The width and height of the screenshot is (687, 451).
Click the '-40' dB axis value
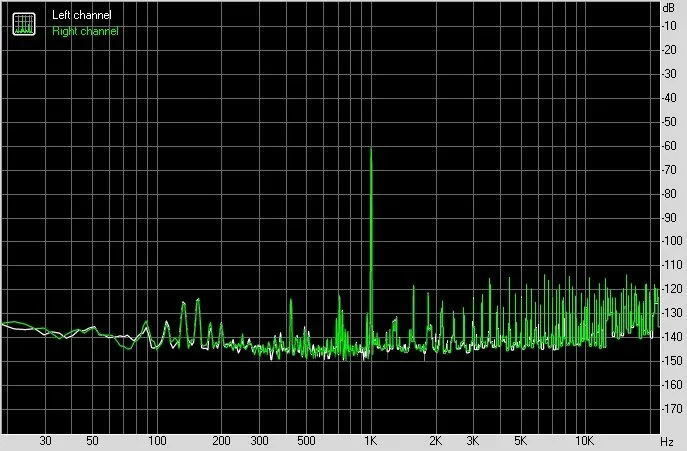[x=669, y=98]
